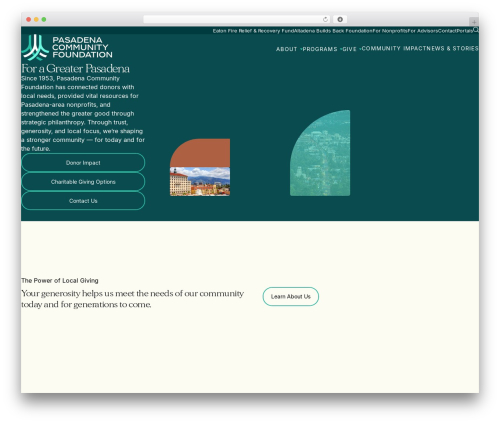Maximize the browser with green button
The width and height of the screenshot is (500, 423).
44,20
